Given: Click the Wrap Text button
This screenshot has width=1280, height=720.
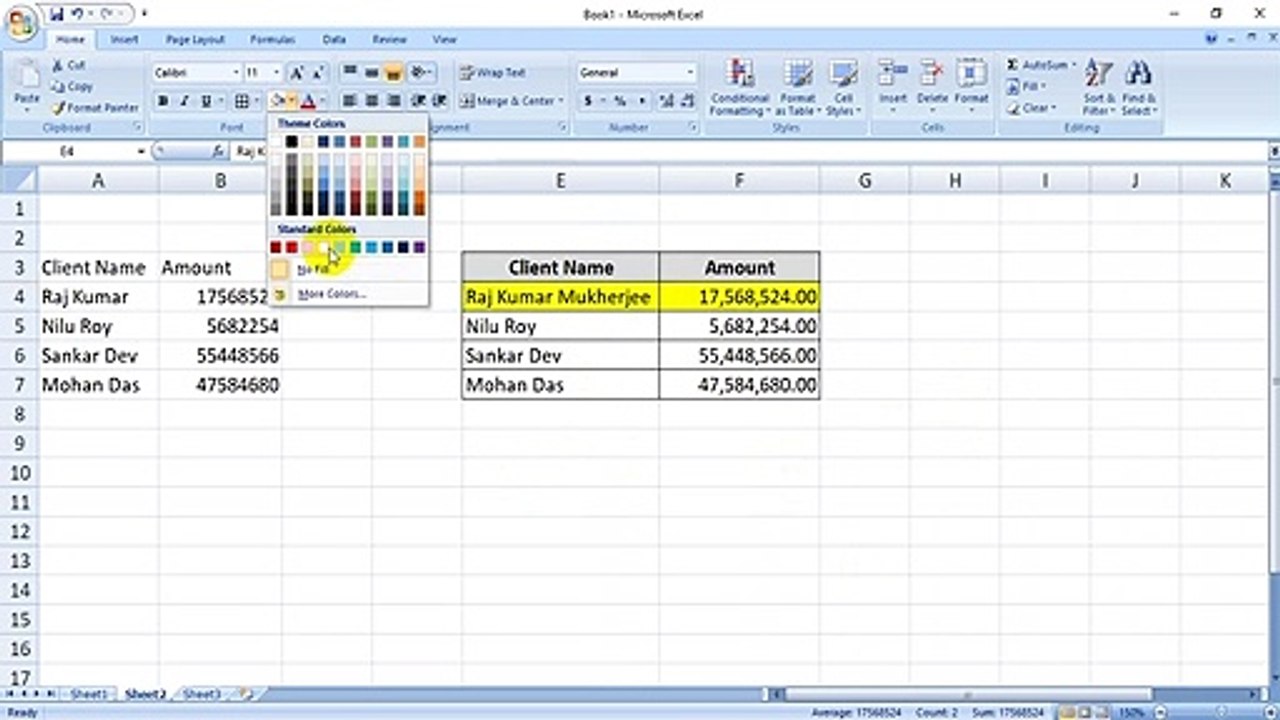Looking at the screenshot, I should (x=493, y=73).
